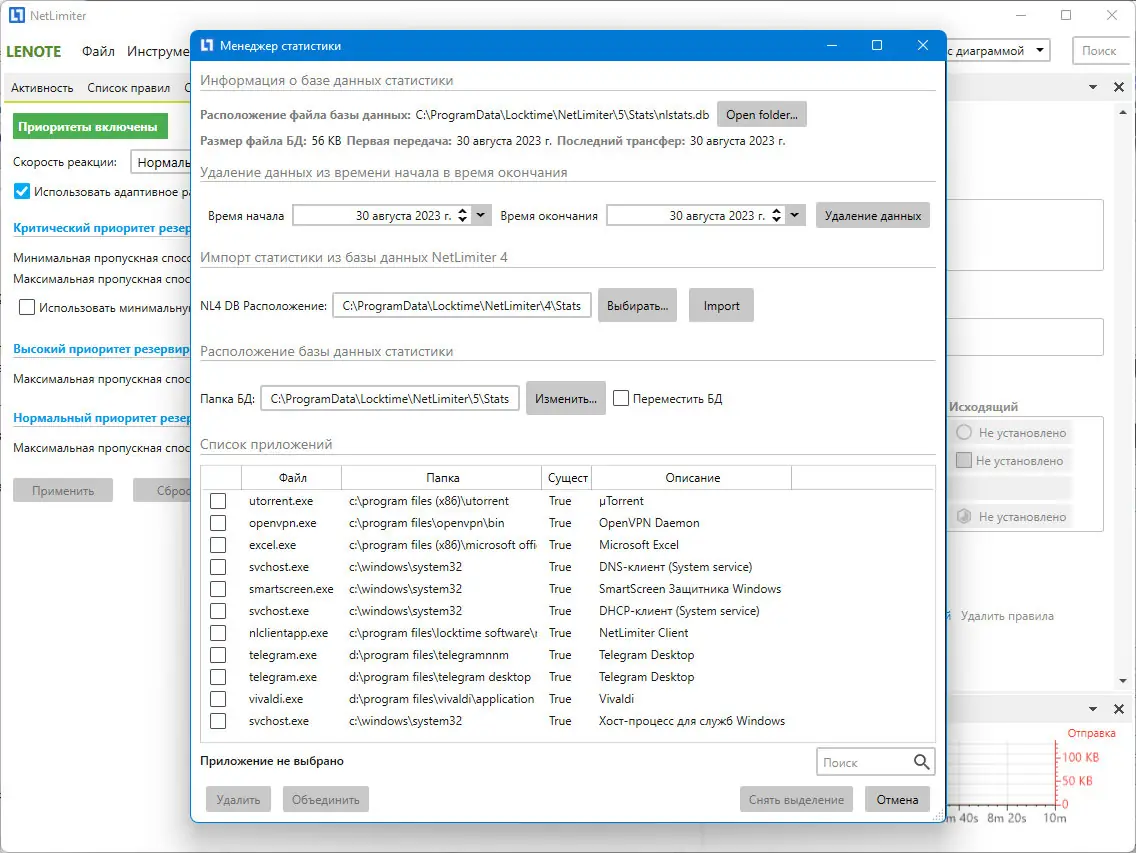Select the 'telegram desktop' folder row
Image resolution: width=1136 pixels, height=853 pixels.
tap(568, 677)
